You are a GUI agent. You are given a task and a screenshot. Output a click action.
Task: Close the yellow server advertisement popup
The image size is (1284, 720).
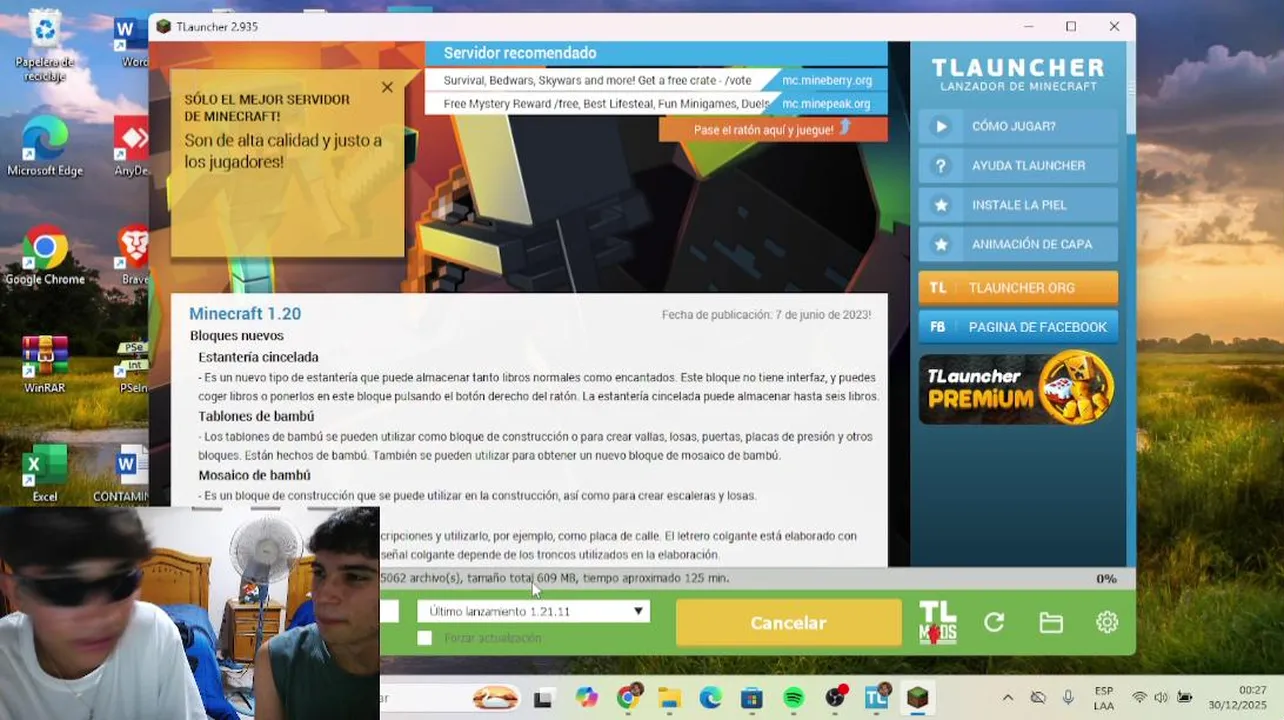[387, 87]
